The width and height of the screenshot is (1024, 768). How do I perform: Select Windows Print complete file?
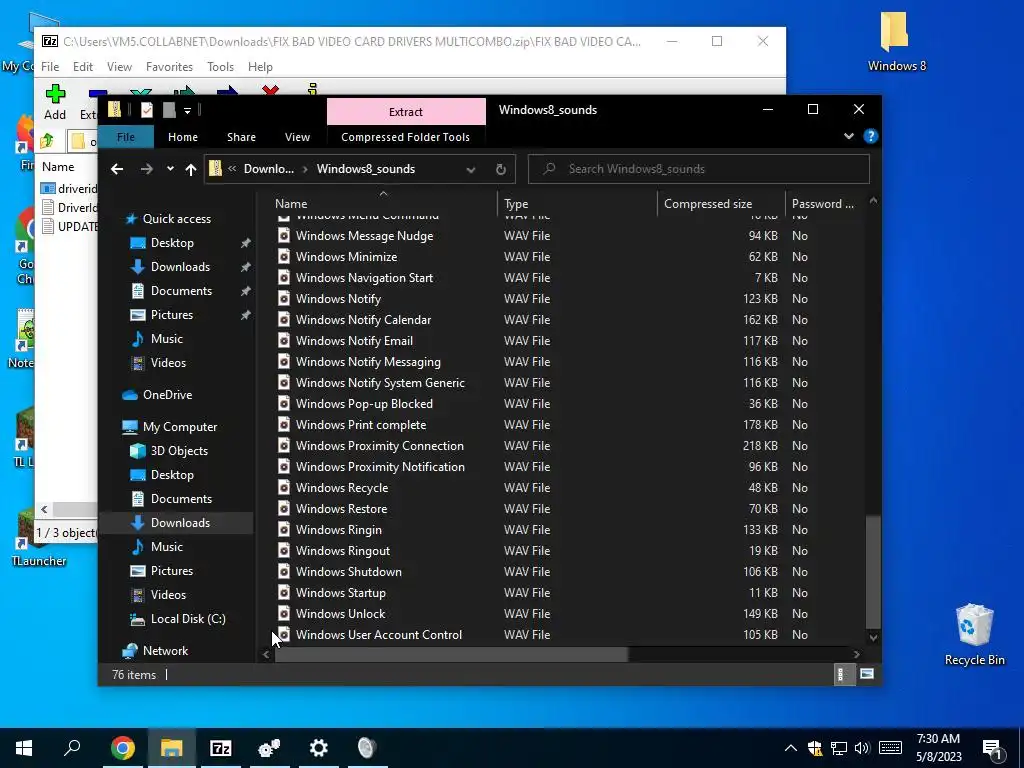click(x=360, y=424)
